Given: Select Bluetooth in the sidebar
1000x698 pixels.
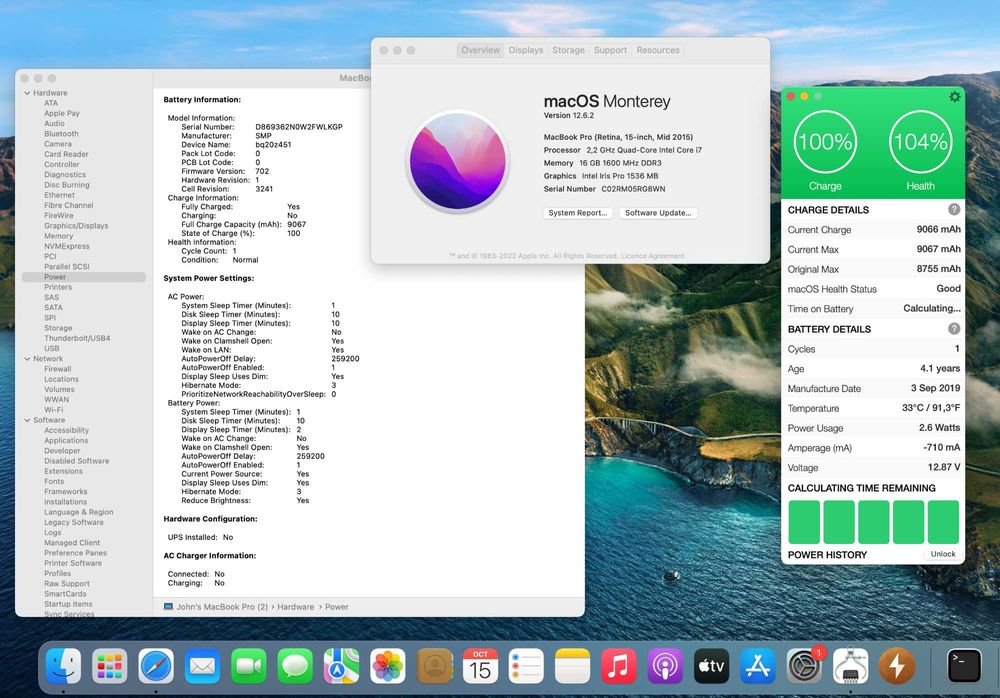Looking at the screenshot, I should (x=61, y=134).
